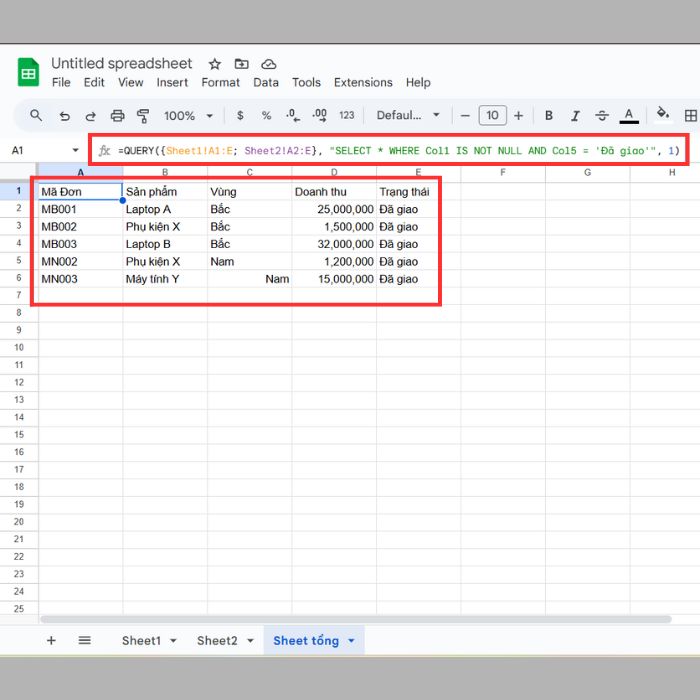
Task: Open the Tools menu
Action: [307, 83]
